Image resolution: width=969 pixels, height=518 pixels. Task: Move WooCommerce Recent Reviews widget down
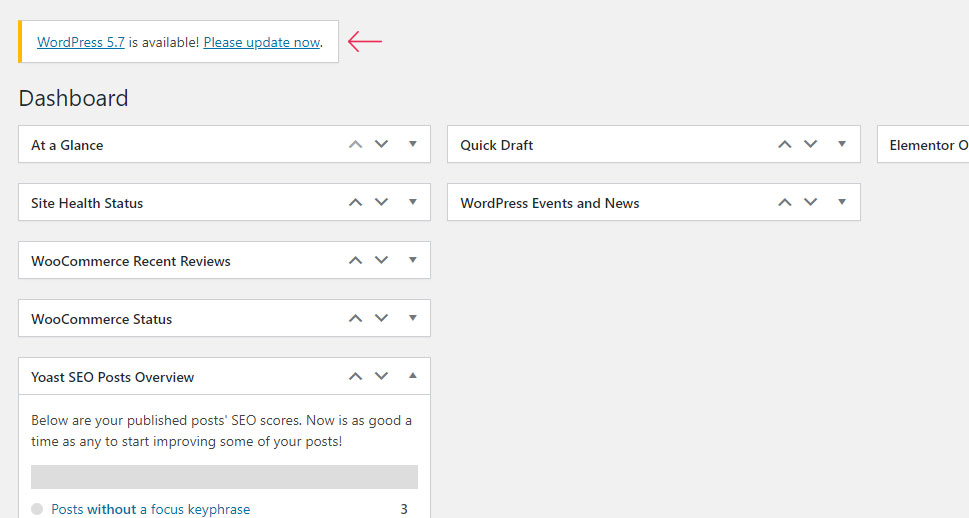(381, 261)
